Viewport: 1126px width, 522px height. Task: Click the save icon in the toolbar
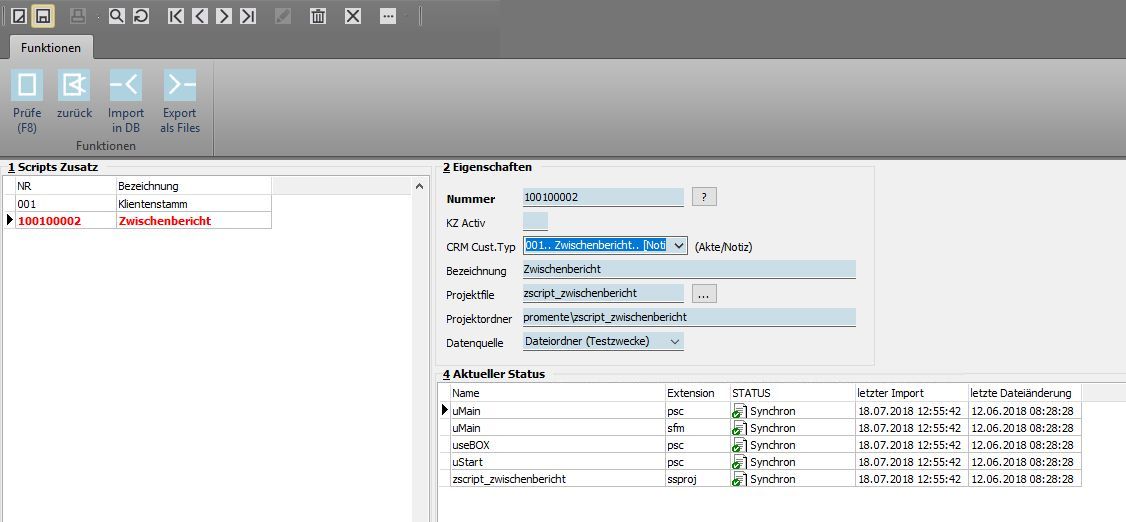coord(43,16)
